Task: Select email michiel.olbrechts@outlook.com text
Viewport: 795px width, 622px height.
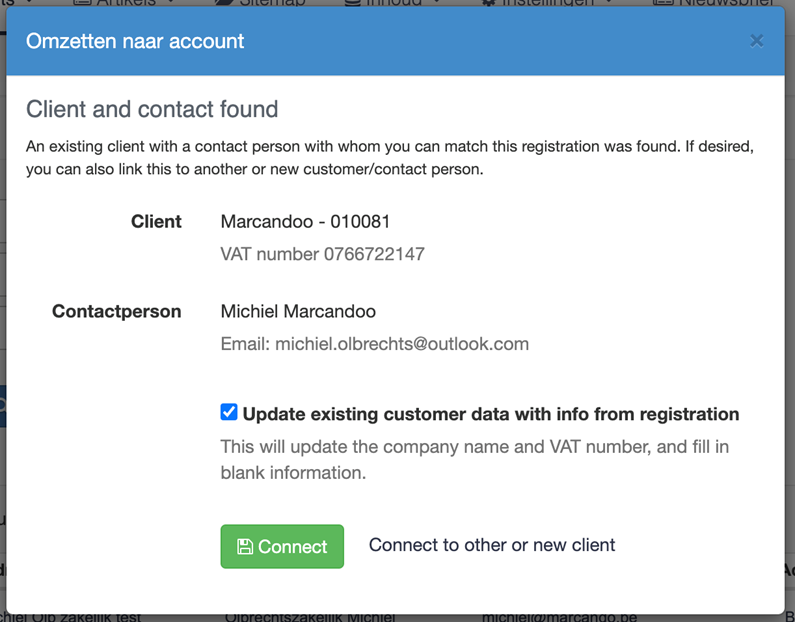Action: pos(375,344)
